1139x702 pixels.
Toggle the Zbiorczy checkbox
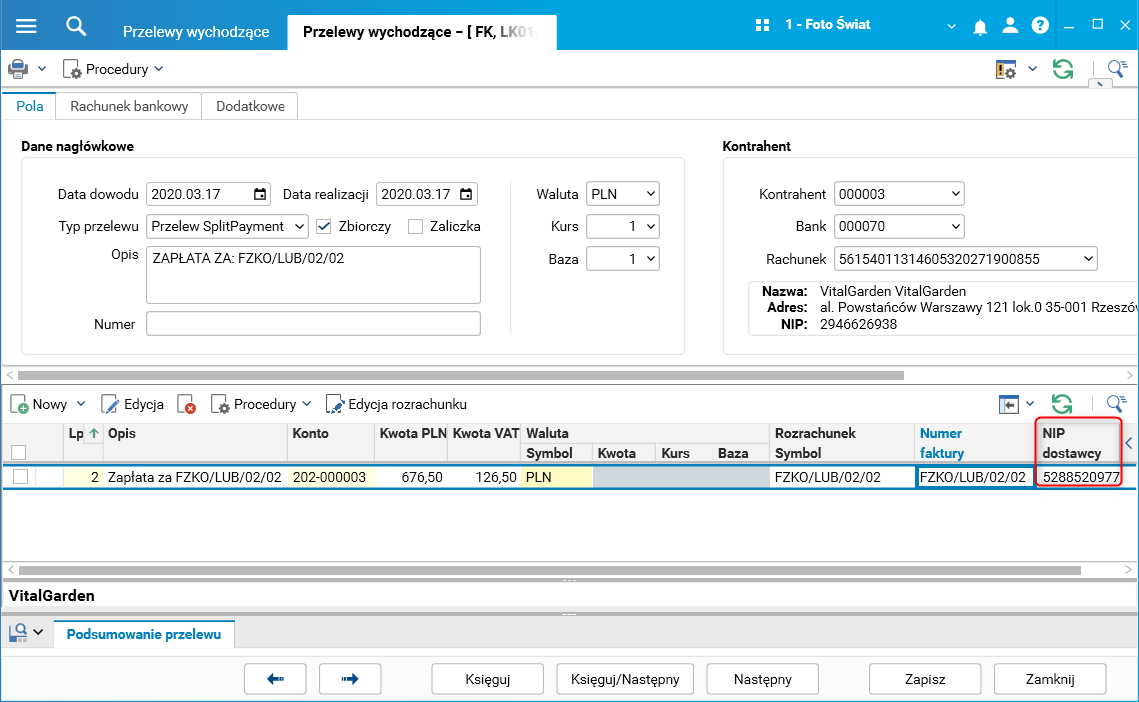tap(324, 227)
